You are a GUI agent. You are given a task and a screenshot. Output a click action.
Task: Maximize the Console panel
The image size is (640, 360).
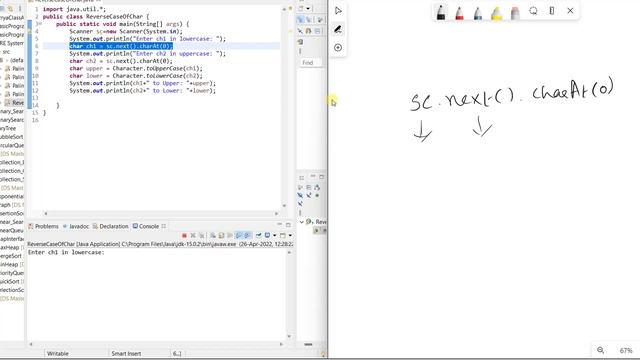288,225
